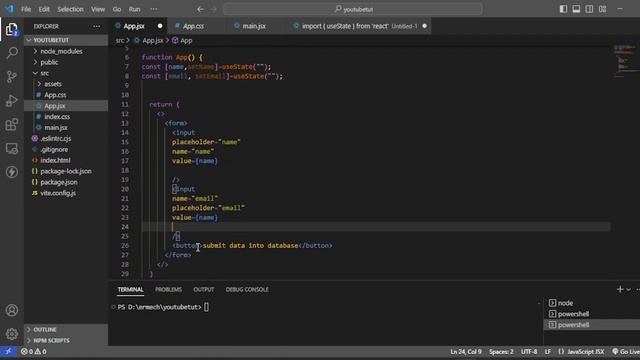Screen dimensions: 640x360
Task: Click the src breadcrumb segment
Action: (x=120, y=40)
